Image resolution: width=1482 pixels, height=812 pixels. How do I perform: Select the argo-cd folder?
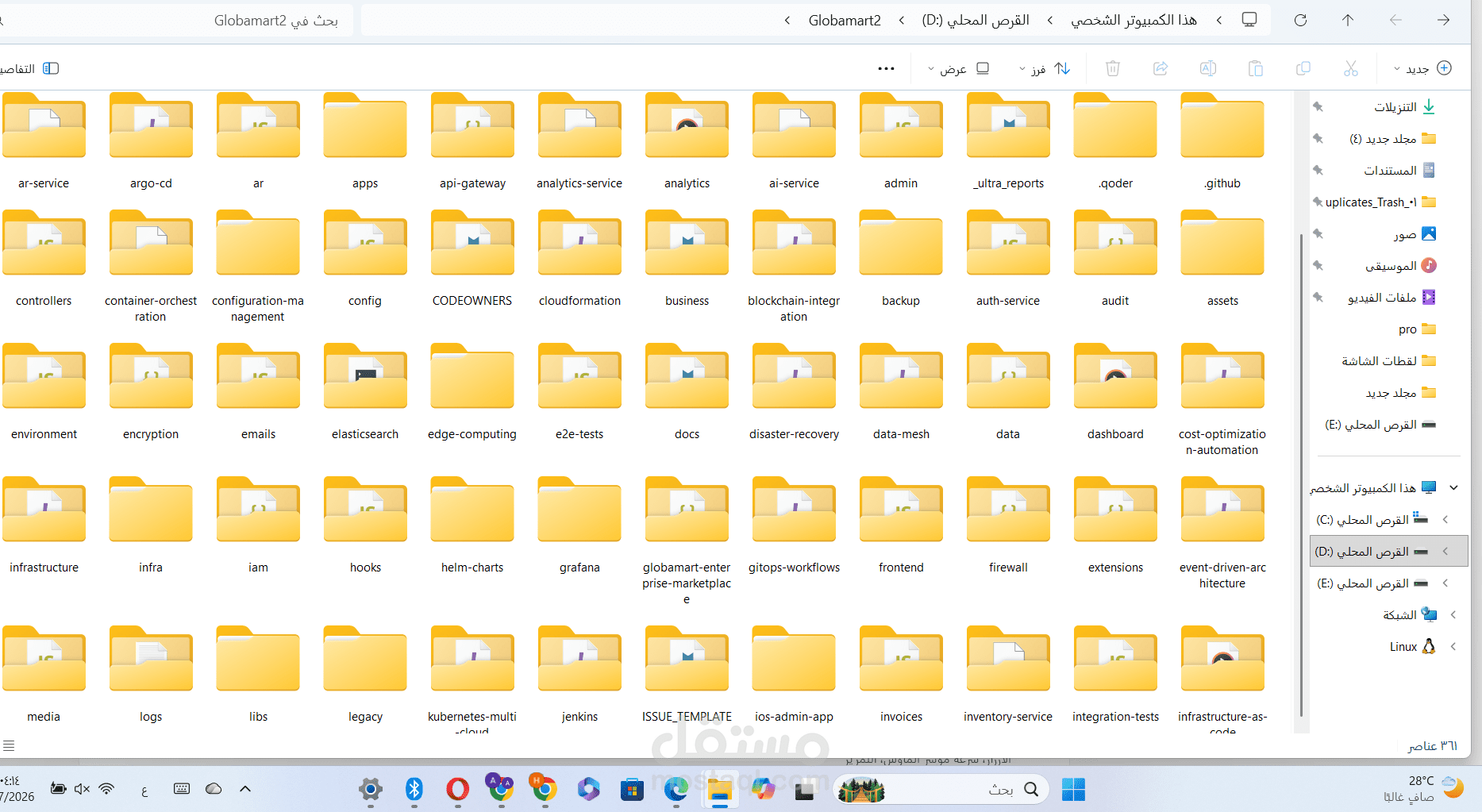pyautogui.click(x=151, y=143)
